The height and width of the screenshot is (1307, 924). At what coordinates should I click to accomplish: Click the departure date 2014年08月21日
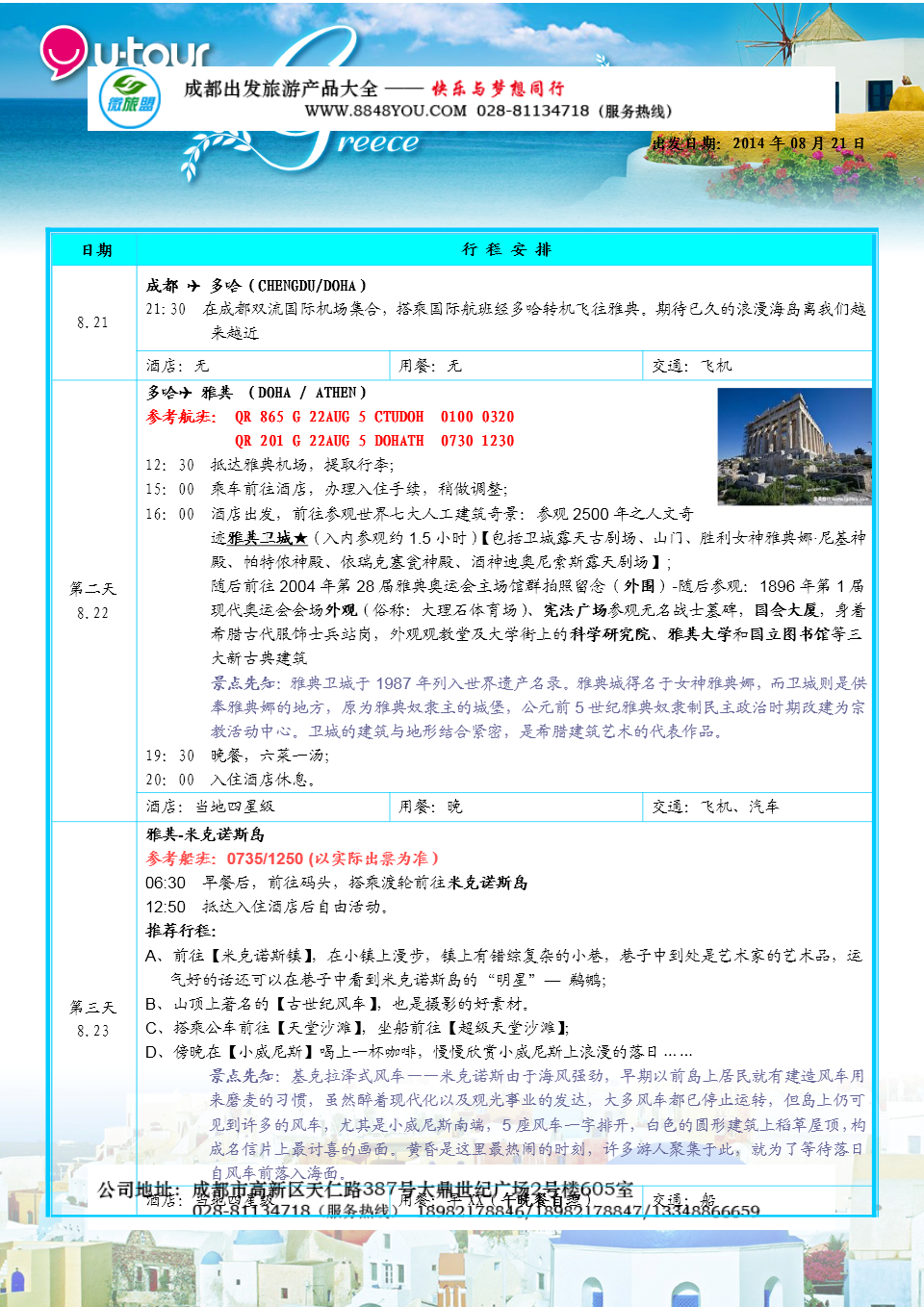tap(798, 143)
